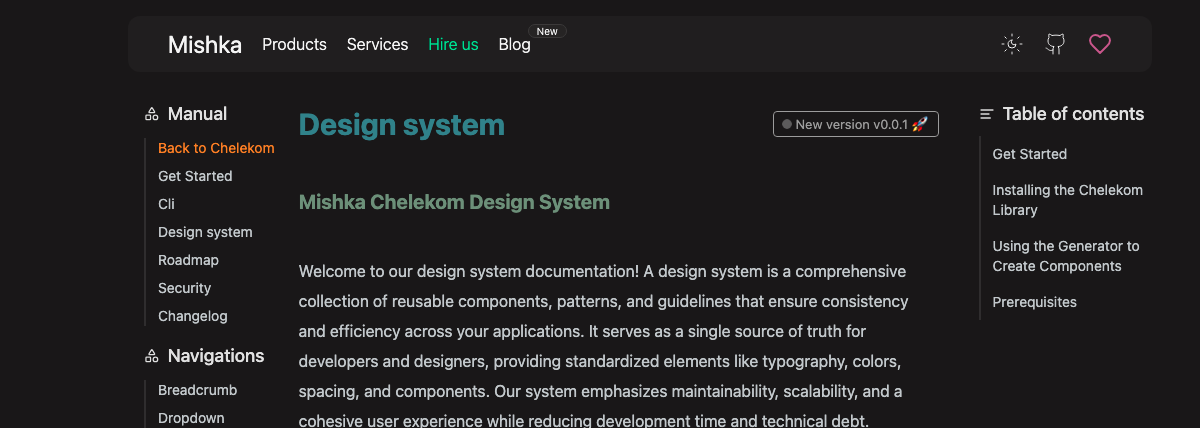Open the GitHub repository icon
Screen dimensions: 1200x428
1055,44
